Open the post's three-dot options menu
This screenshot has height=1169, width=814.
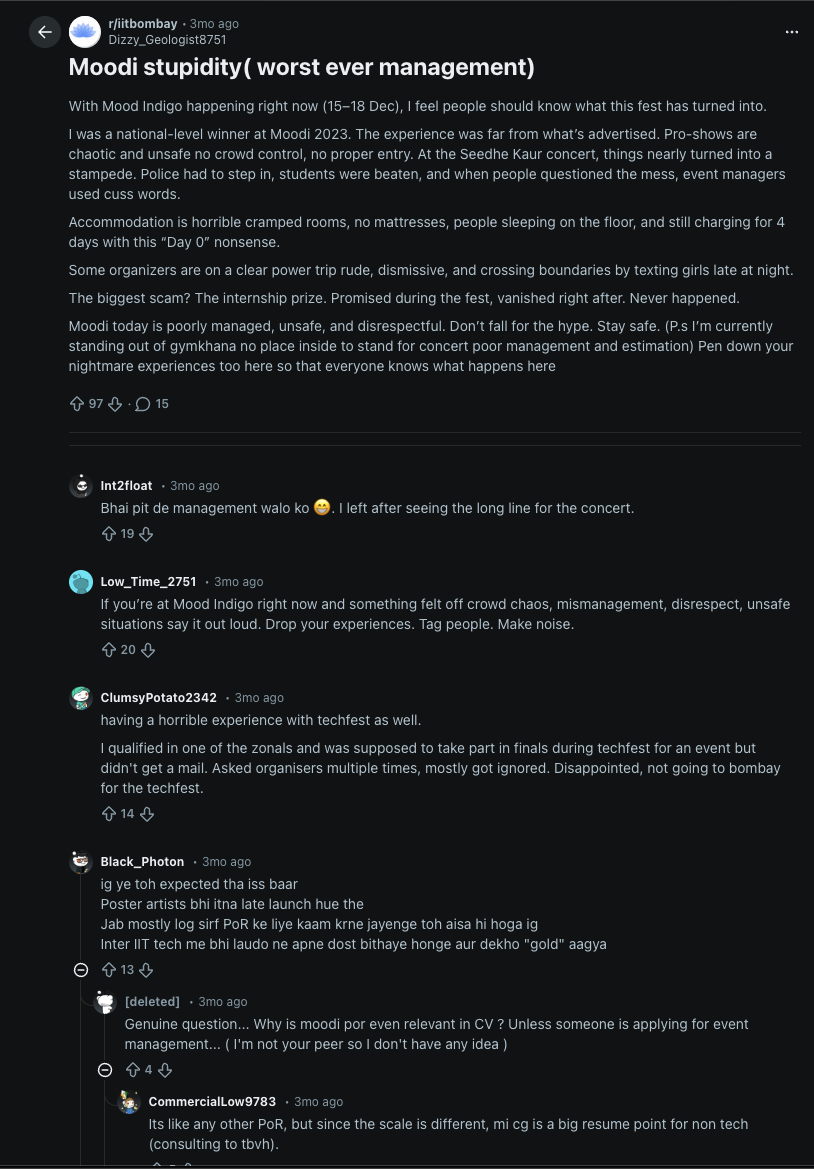point(792,32)
